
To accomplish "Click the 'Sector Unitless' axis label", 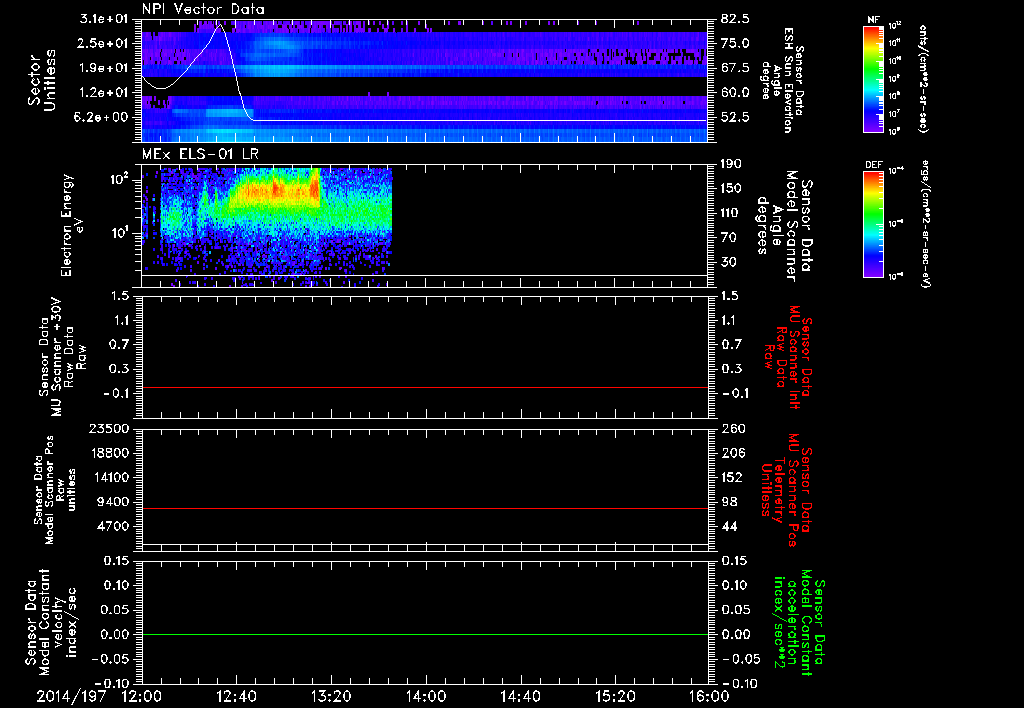I will coord(42,80).
